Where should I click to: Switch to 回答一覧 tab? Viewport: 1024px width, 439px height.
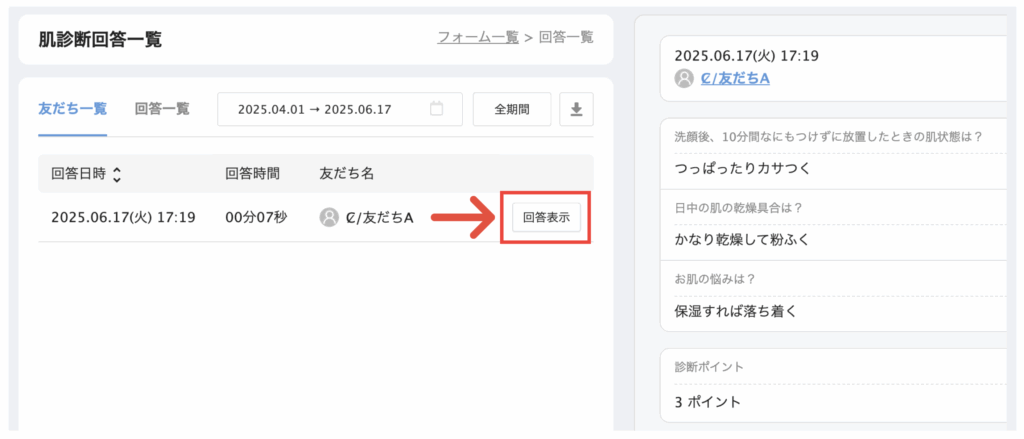pos(162,109)
